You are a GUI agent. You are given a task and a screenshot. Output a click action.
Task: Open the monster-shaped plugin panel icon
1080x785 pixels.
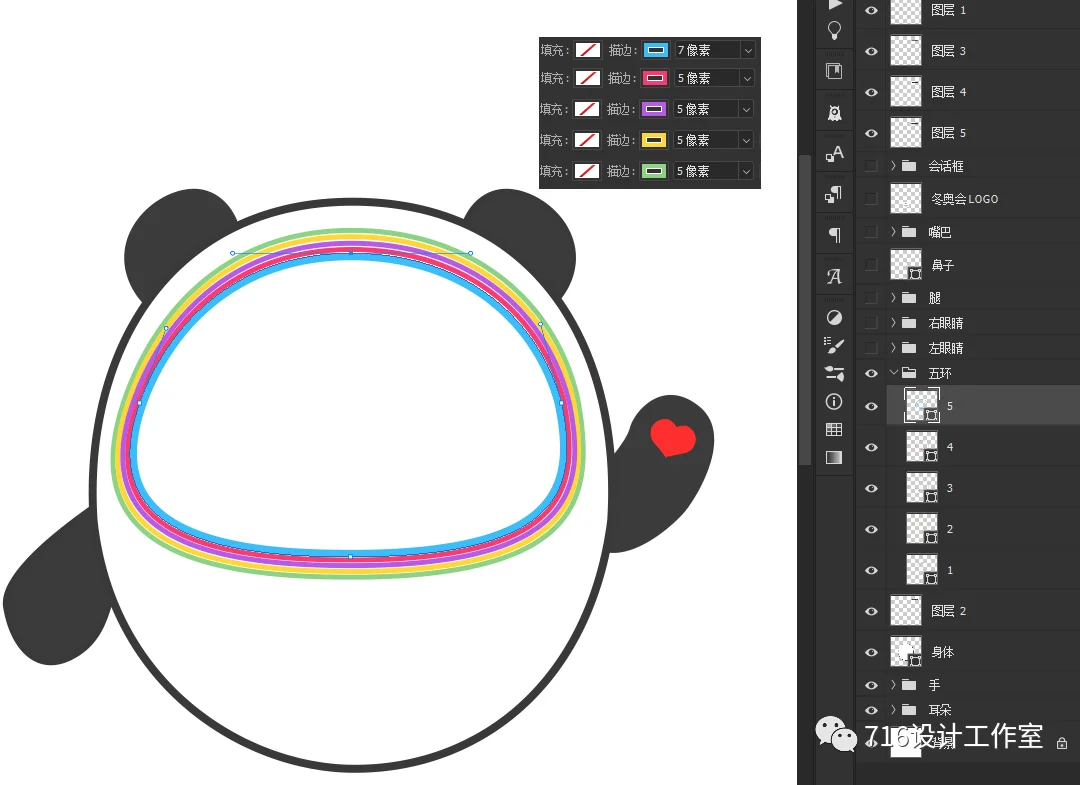coord(834,113)
